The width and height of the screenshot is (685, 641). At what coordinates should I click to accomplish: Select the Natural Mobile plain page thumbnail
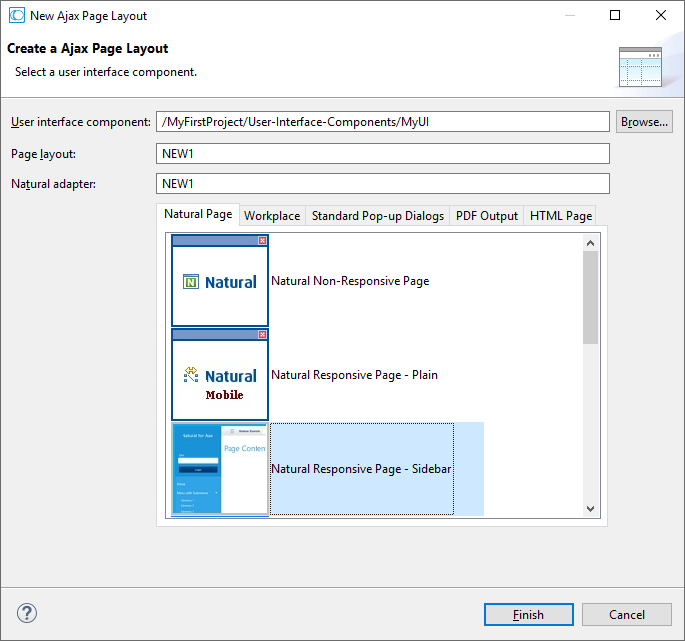220,375
